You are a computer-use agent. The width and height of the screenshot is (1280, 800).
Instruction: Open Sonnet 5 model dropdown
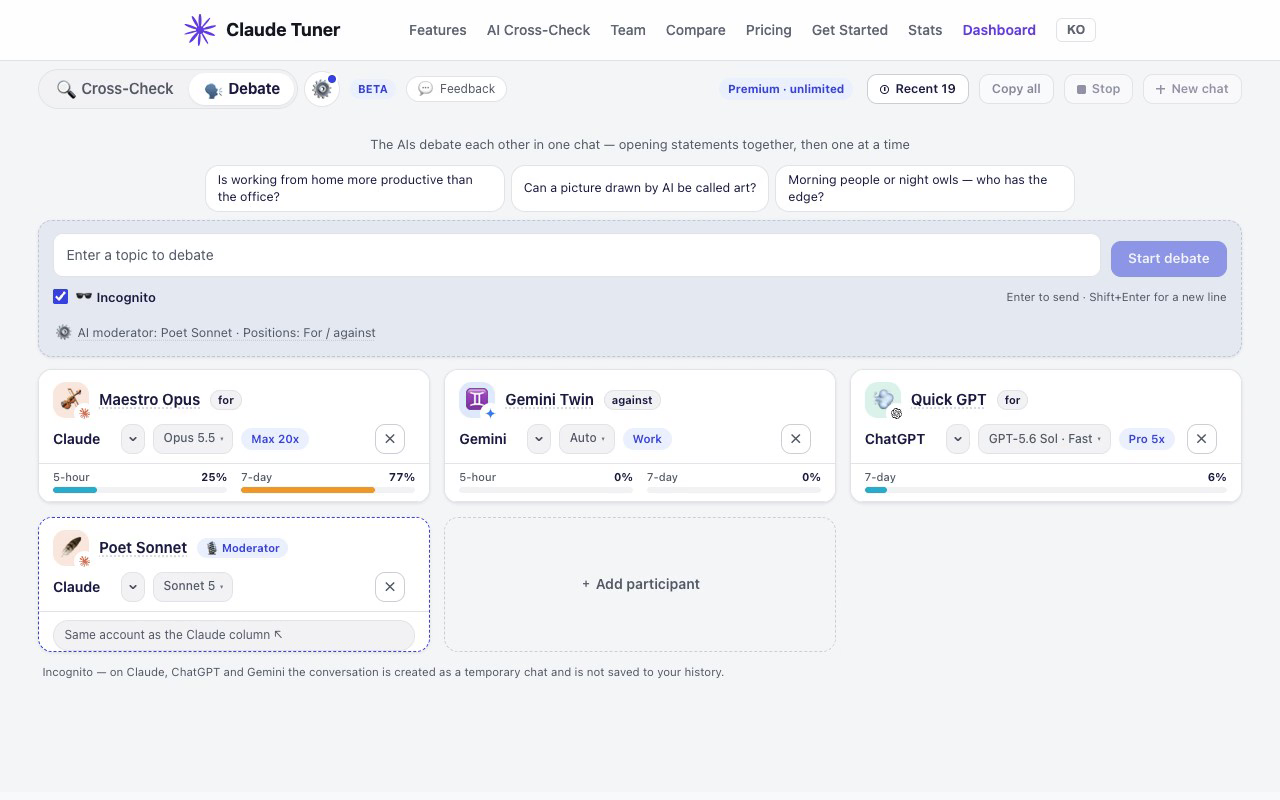[193, 587]
